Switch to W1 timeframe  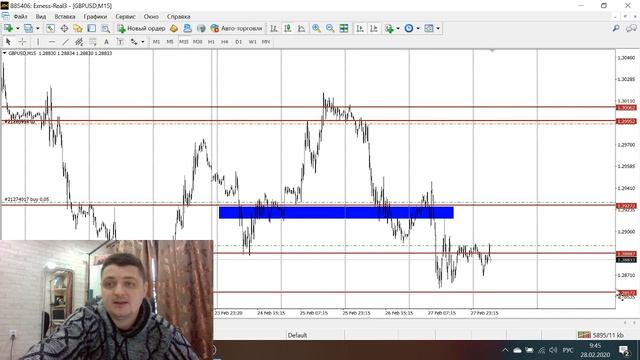[253, 42]
